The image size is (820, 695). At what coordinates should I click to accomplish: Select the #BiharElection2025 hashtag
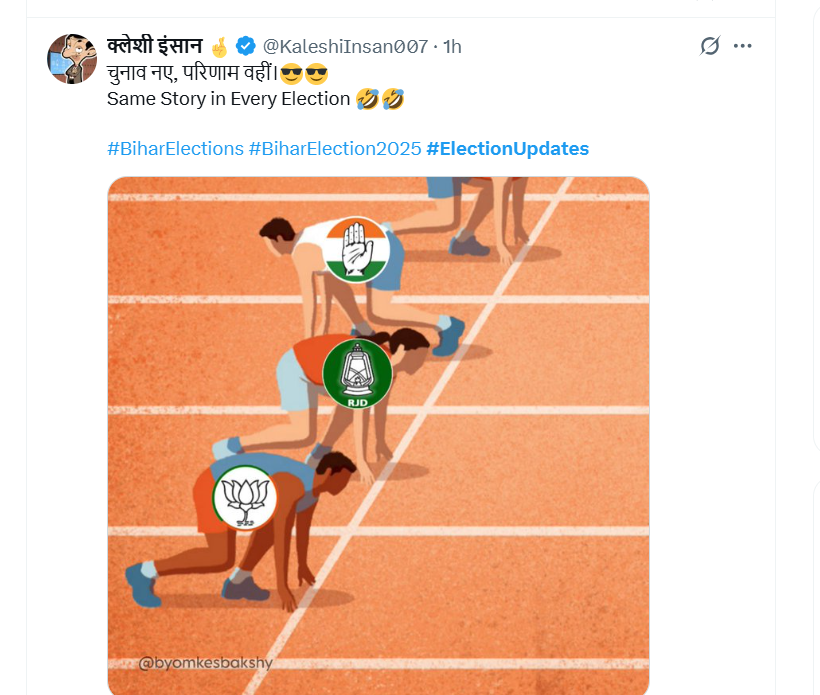335,148
